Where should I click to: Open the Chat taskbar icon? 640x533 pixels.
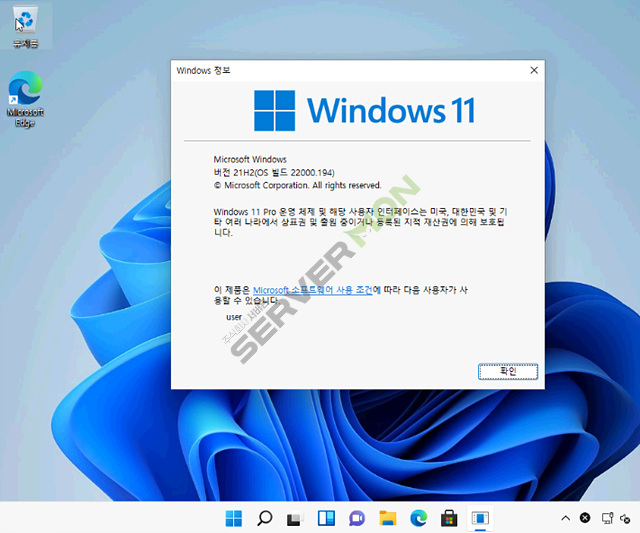357,518
